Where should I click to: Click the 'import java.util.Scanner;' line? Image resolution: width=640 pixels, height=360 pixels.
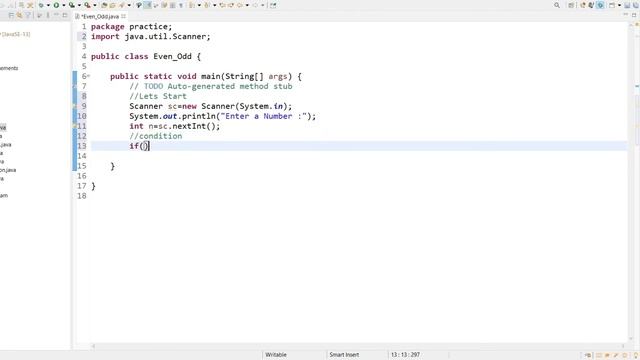[151, 36]
